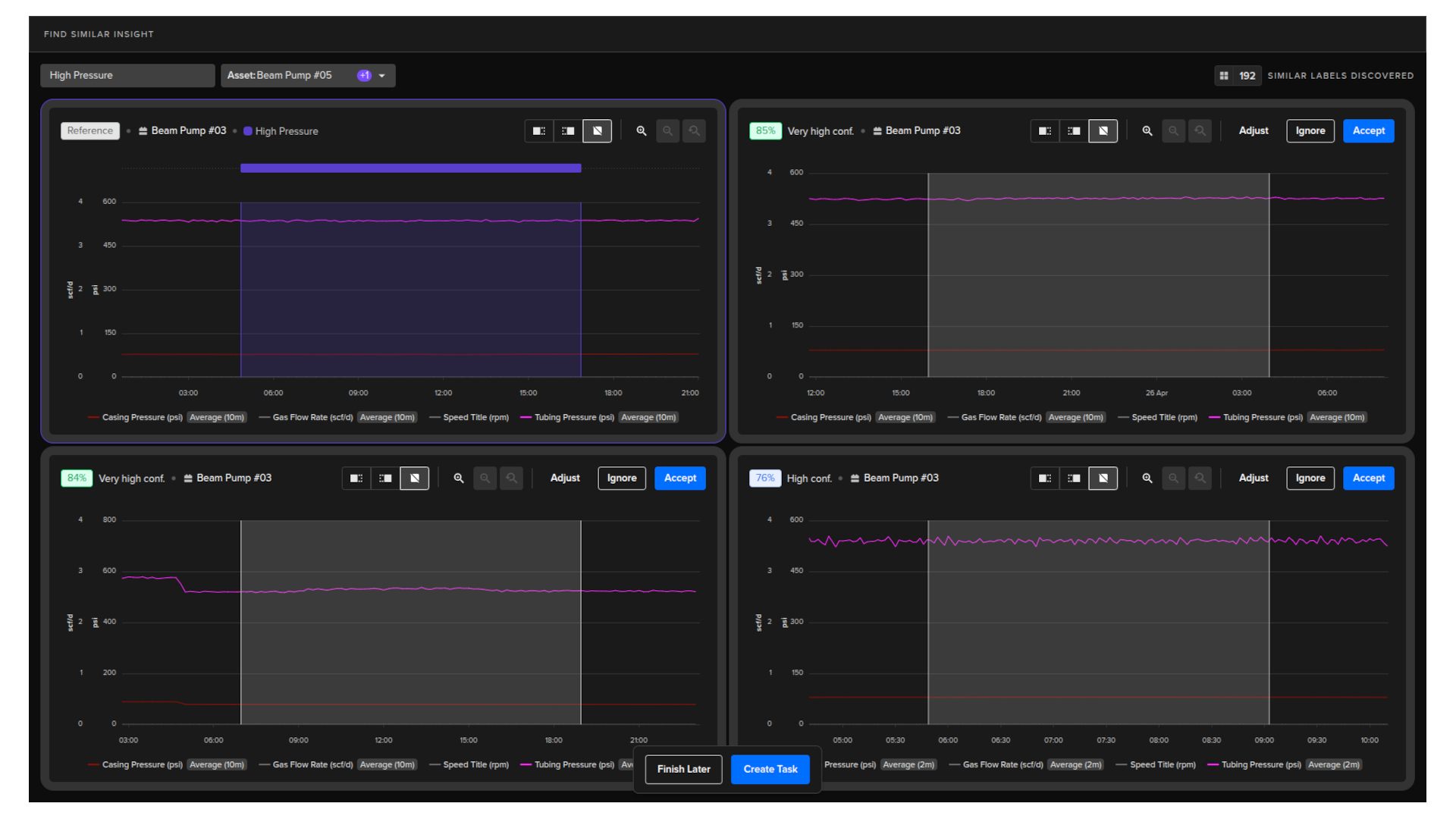Open Casing Pressure Average (10m) chip in 85% card
The width and height of the screenshot is (1456, 819).
tap(905, 418)
